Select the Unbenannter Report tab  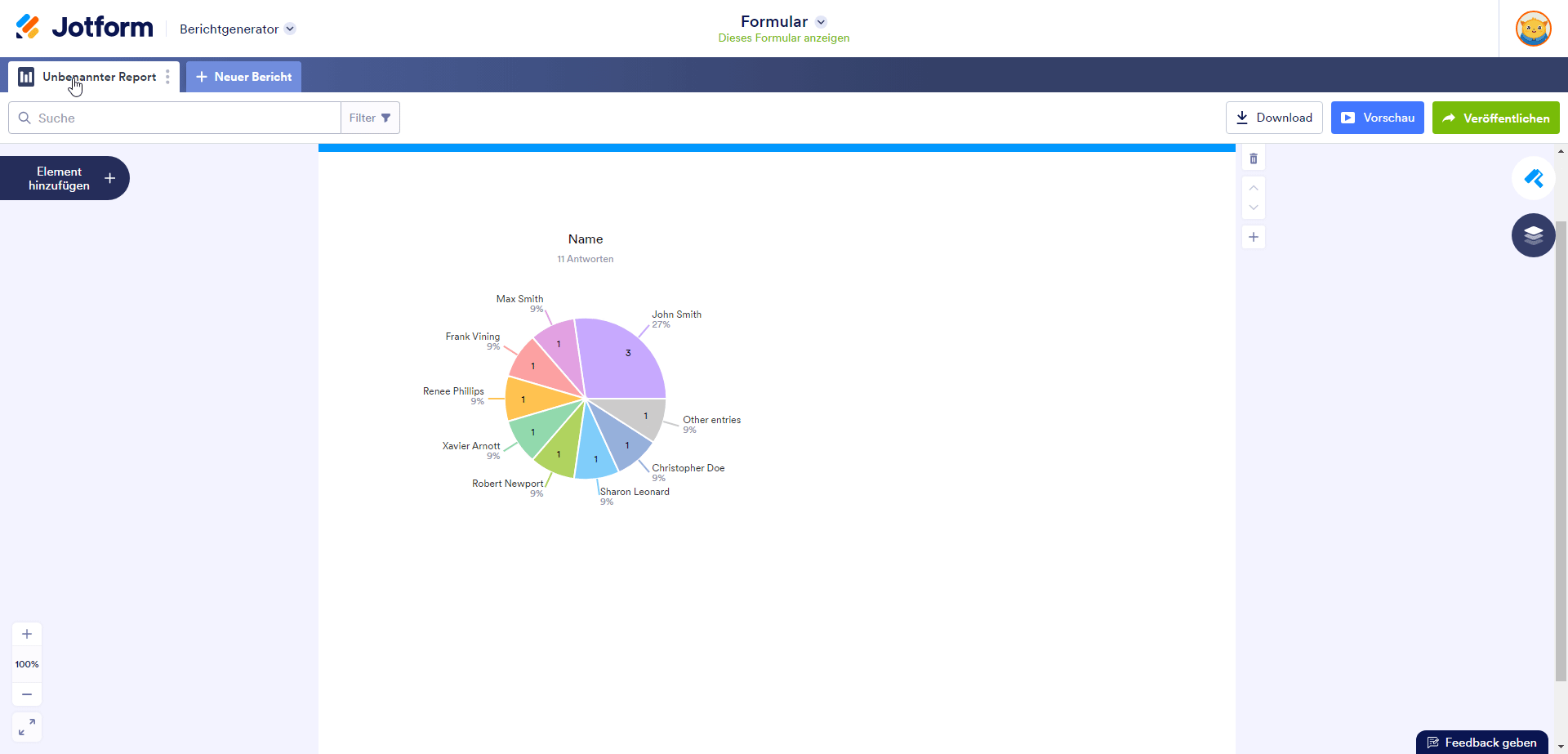pyautogui.click(x=94, y=77)
